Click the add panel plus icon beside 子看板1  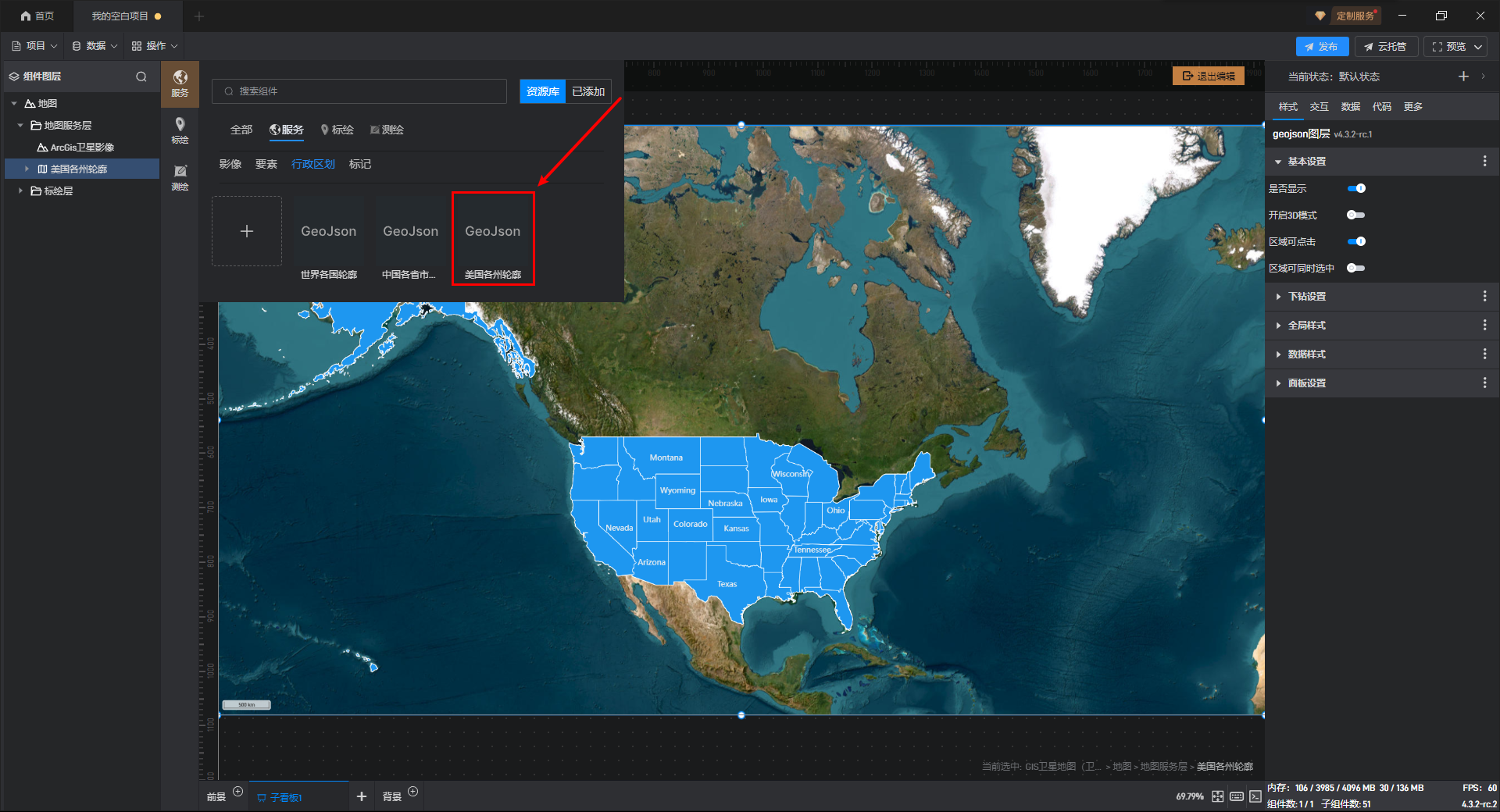(x=361, y=796)
